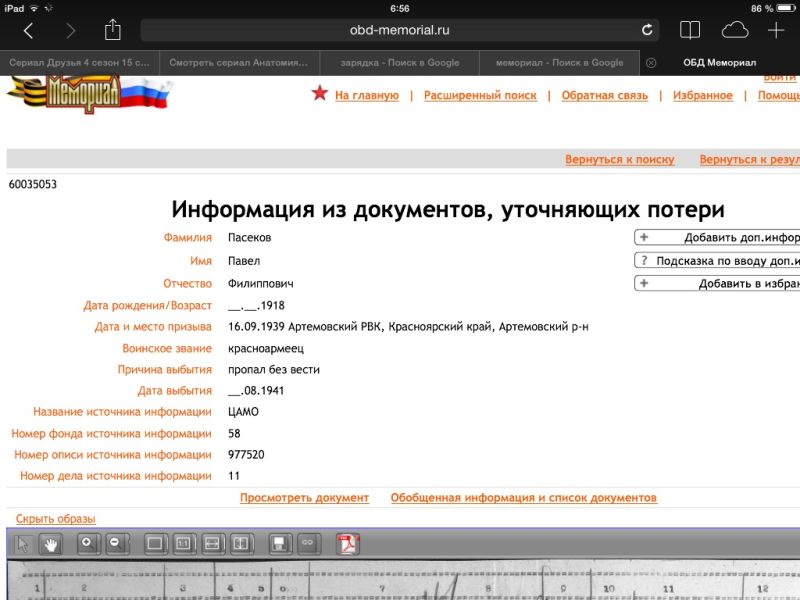Go forward in Safari

(70, 31)
